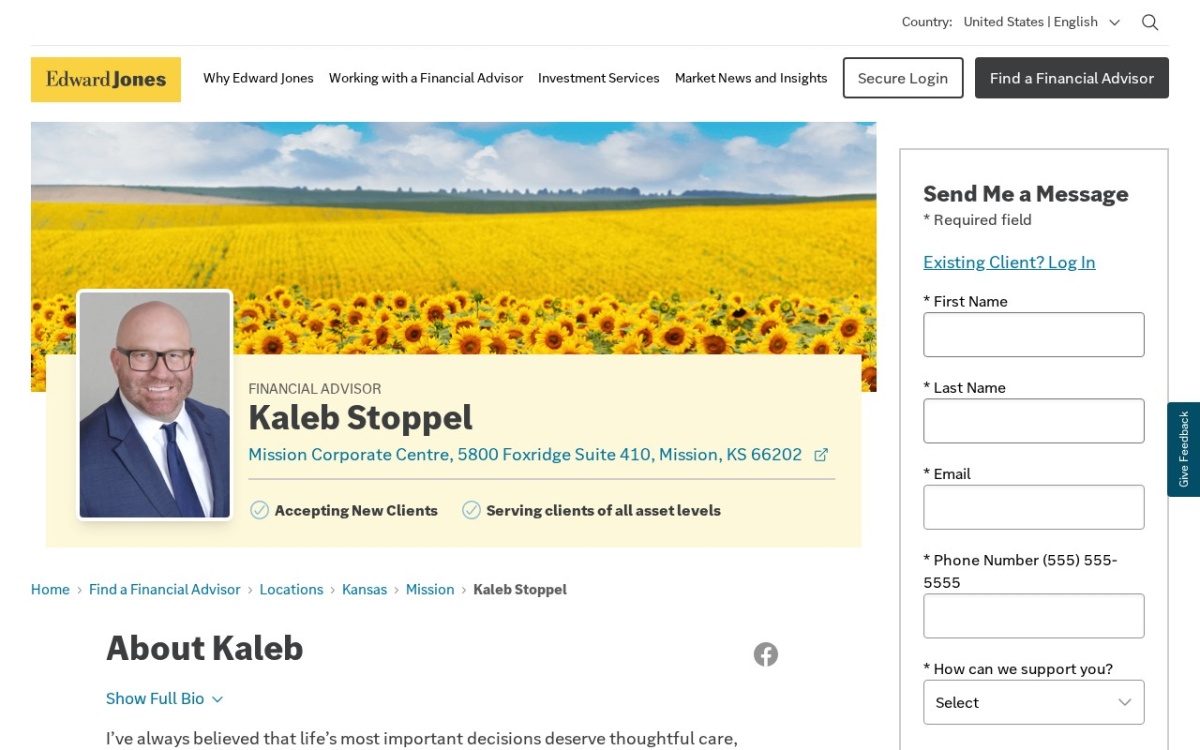This screenshot has height=750, width=1200.
Task: Focus the Email field
Action: pos(1033,507)
